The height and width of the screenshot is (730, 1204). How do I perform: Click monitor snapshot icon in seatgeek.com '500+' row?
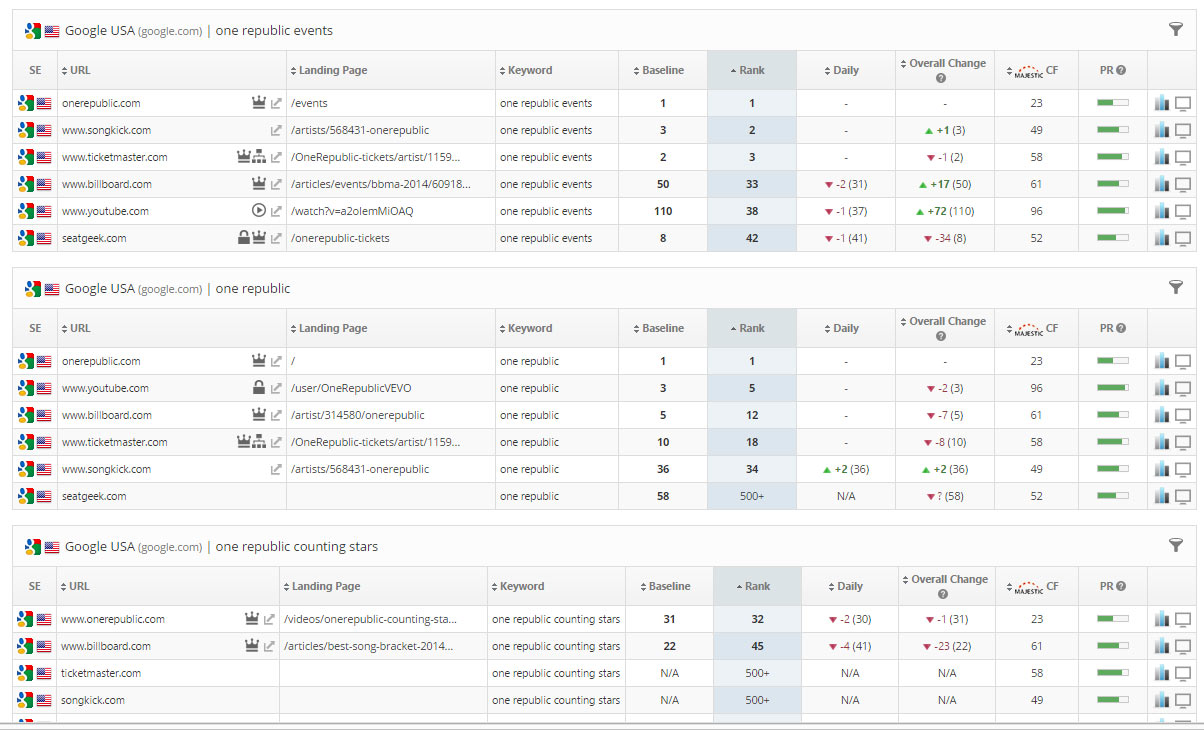pos(1183,496)
